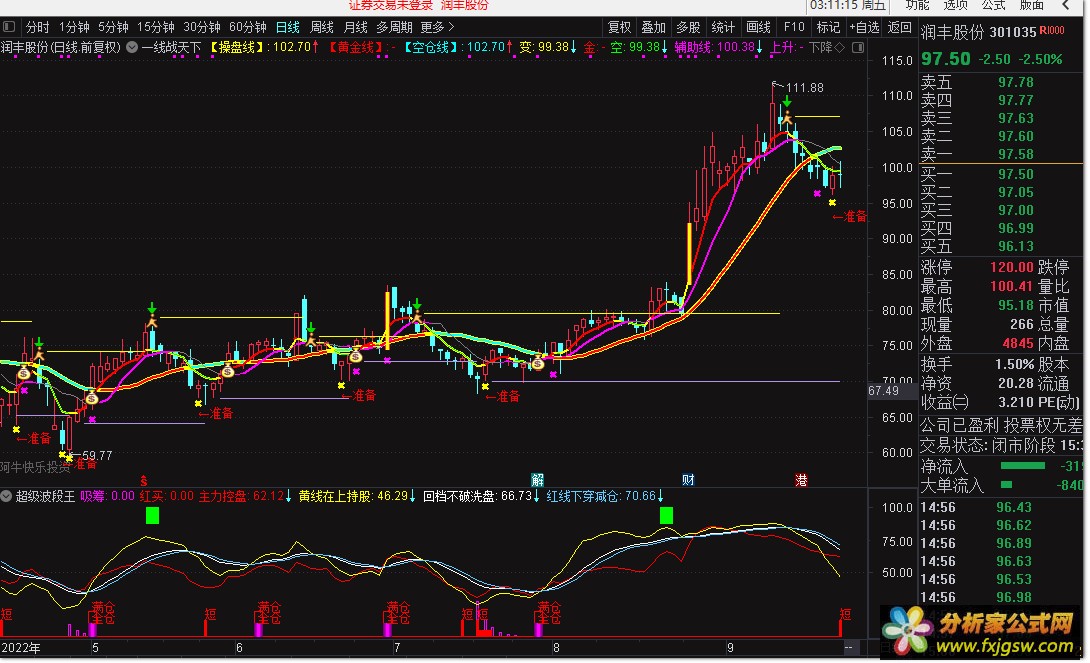Switch to the 5分钟 period

point(113,27)
